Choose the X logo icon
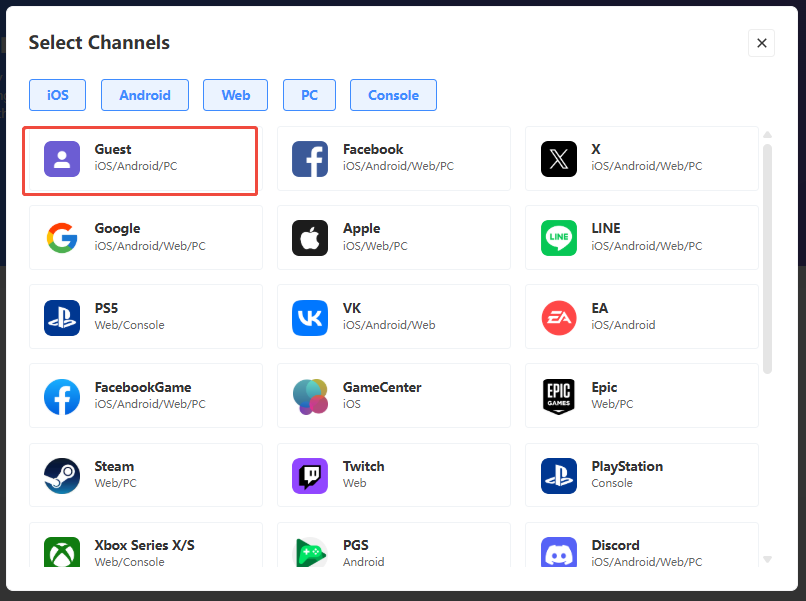 559,159
